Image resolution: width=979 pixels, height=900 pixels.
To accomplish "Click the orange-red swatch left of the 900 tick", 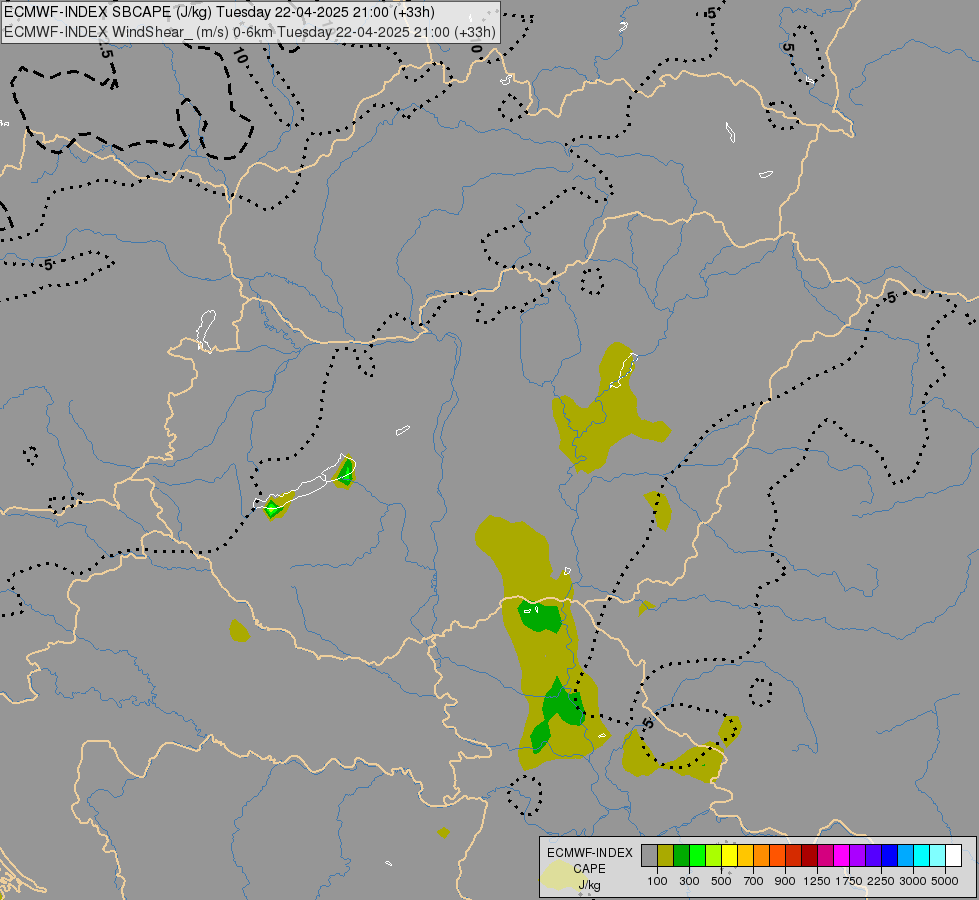I will click(x=777, y=856).
